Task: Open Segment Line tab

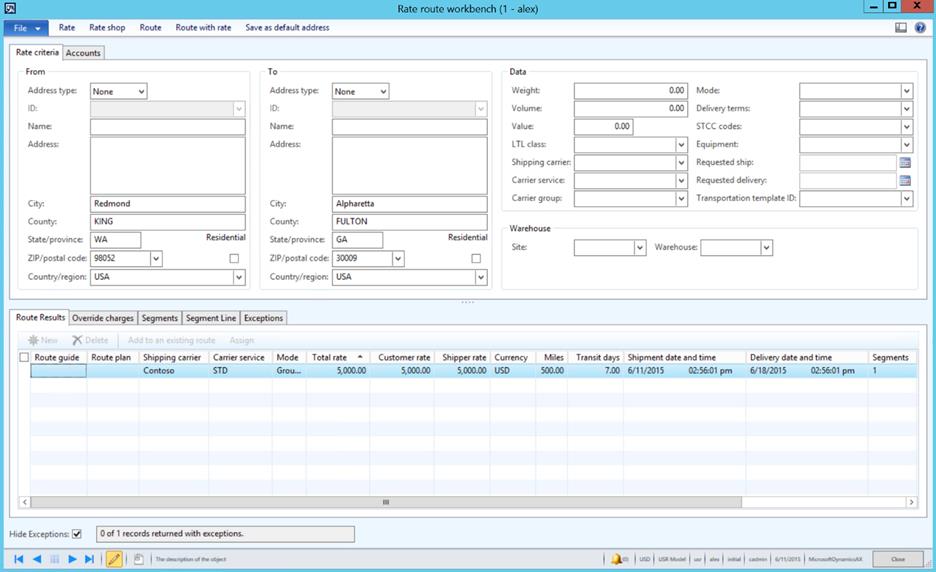Action: [211, 318]
